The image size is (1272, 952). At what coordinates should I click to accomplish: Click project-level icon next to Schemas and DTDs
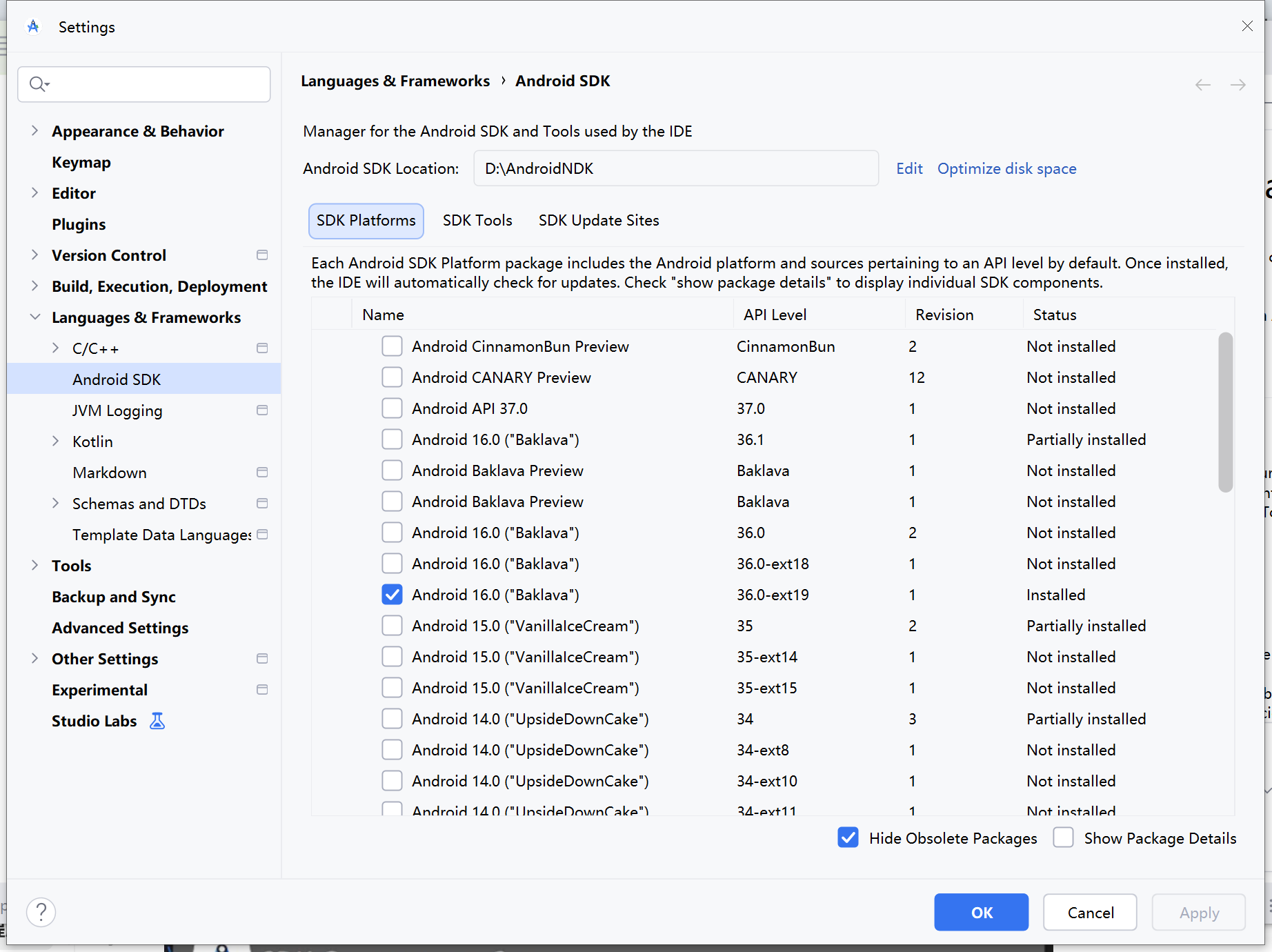(262, 504)
